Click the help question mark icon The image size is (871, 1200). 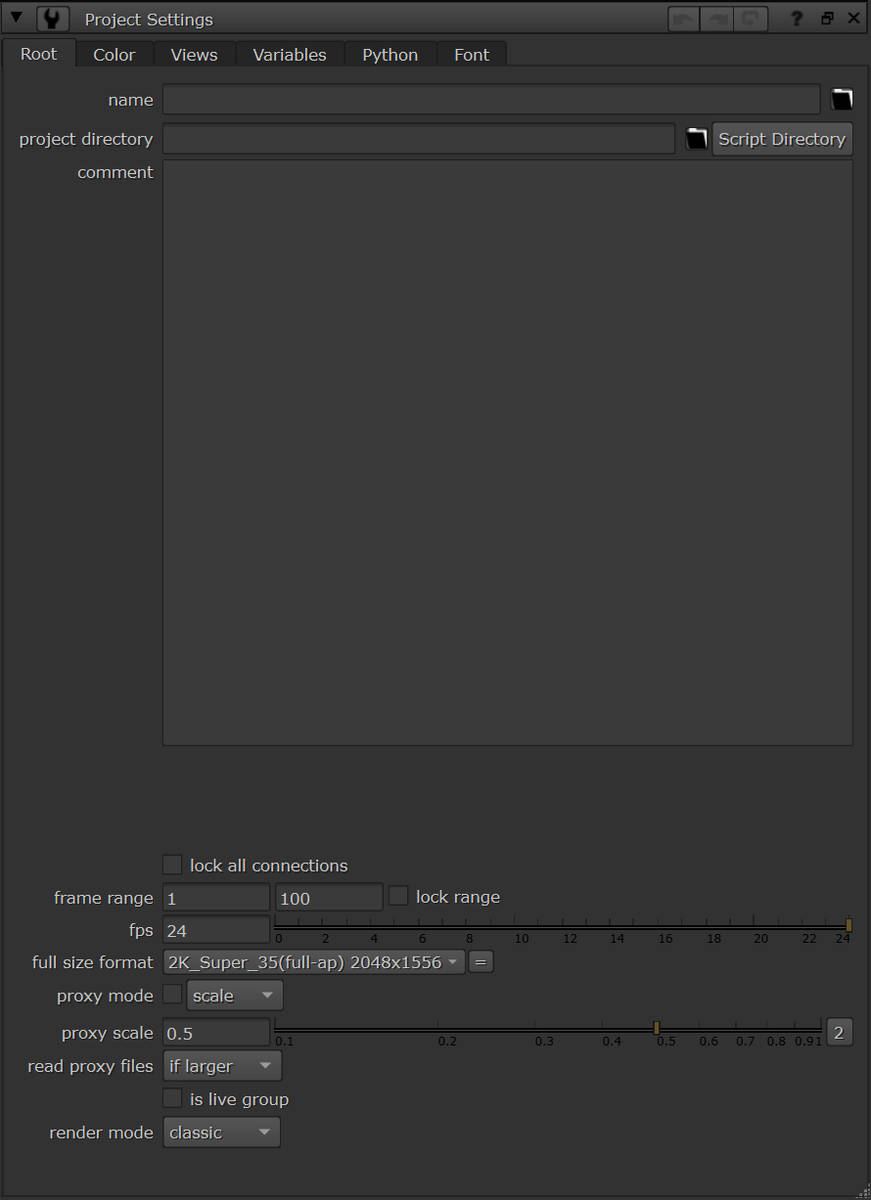click(797, 18)
